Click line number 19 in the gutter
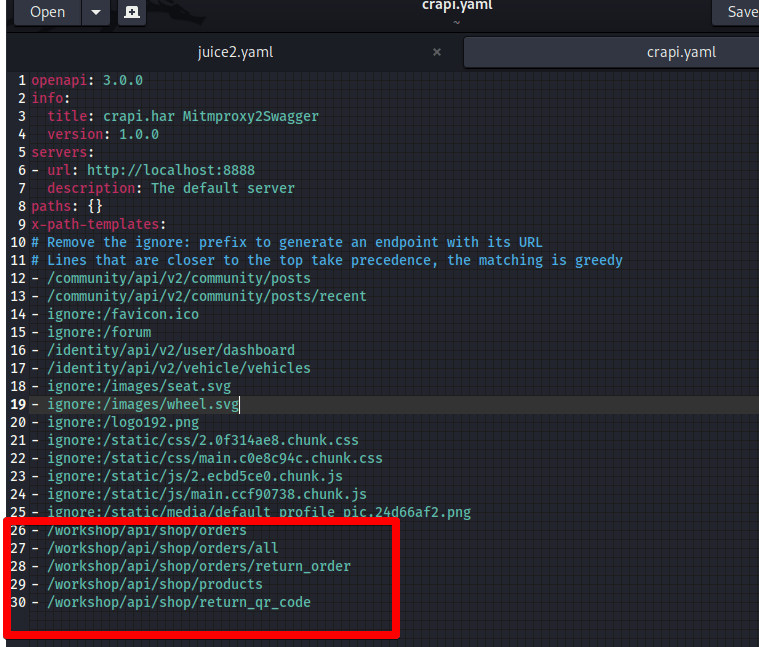Image resolution: width=759 pixels, height=647 pixels. 18,404
